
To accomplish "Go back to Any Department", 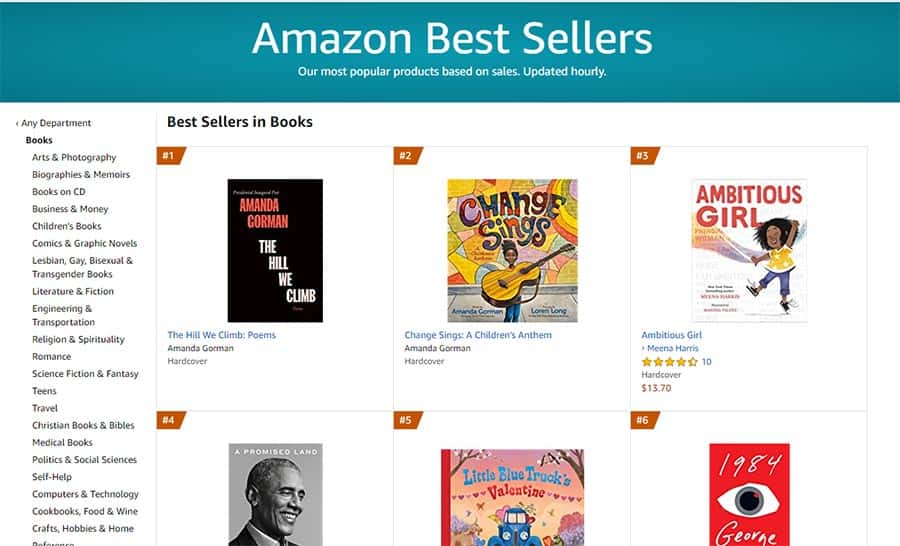I will coord(53,123).
